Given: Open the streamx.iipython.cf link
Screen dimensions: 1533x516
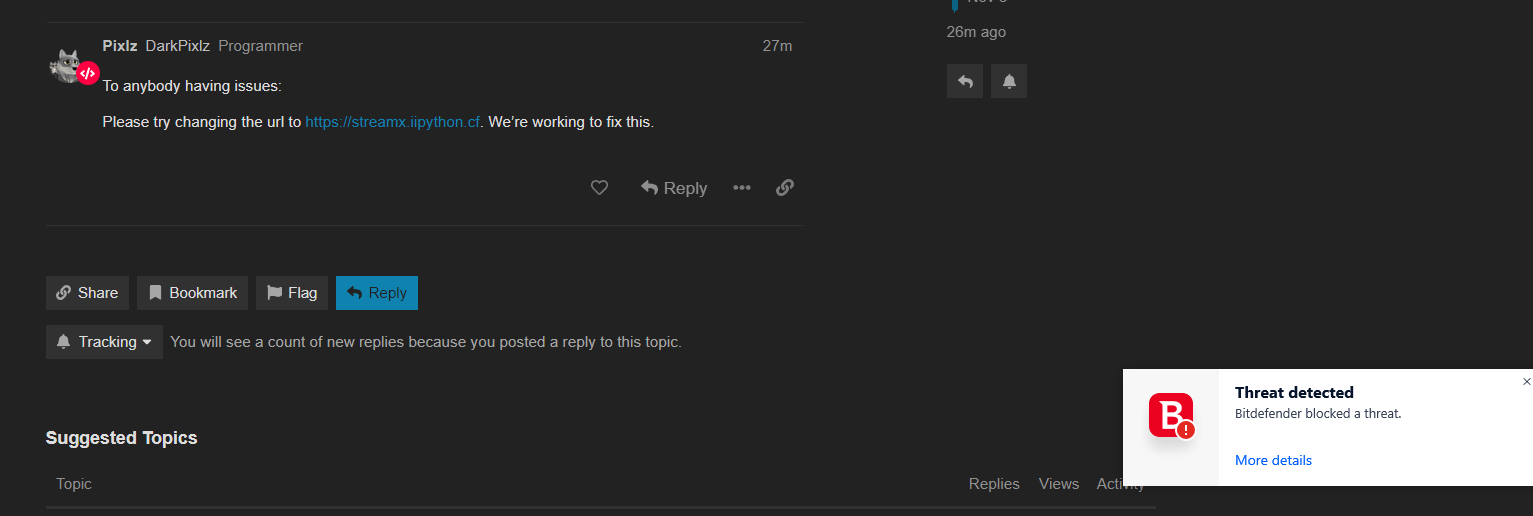Looking at the screenshot, I should click(392, 122).
